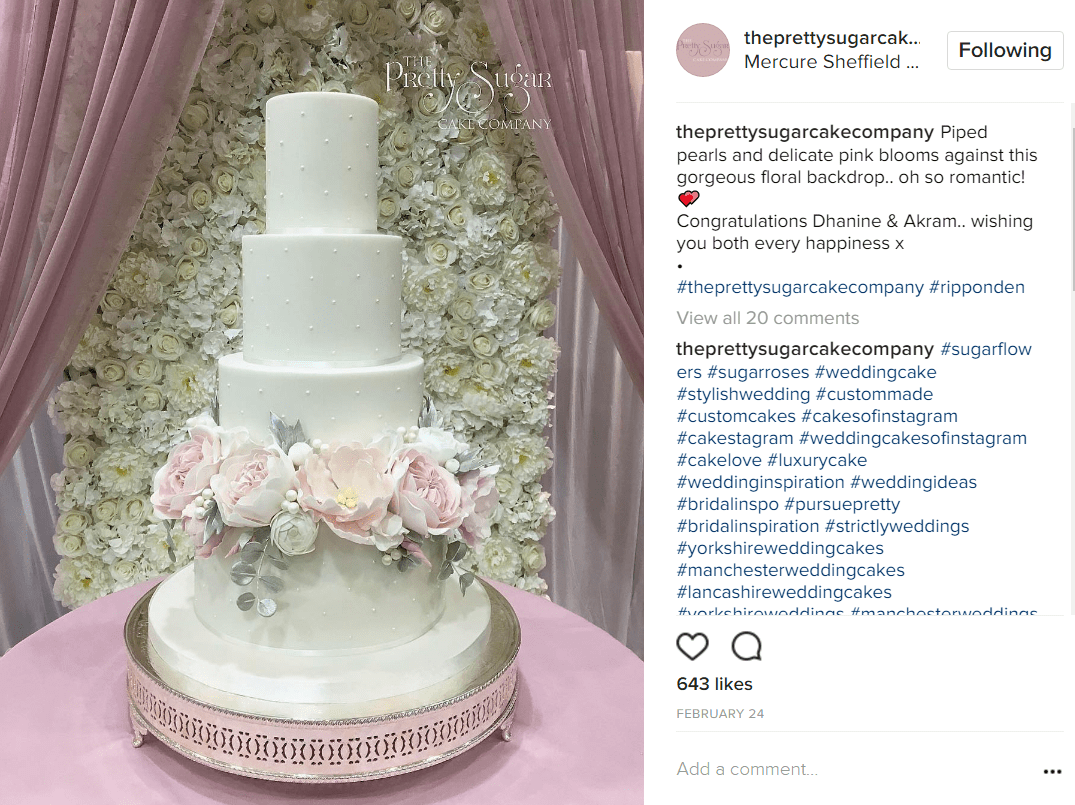Like the post with the heart icon
Viewport: 1075px width, 805px height.
pyautogui.click(x=692, y=646)
